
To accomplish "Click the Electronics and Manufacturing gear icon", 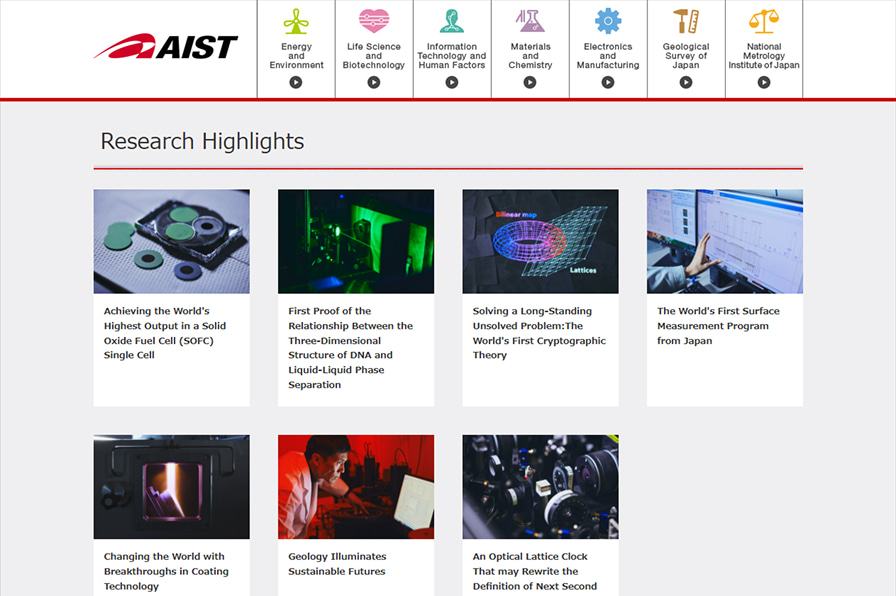I will [608, 21].
